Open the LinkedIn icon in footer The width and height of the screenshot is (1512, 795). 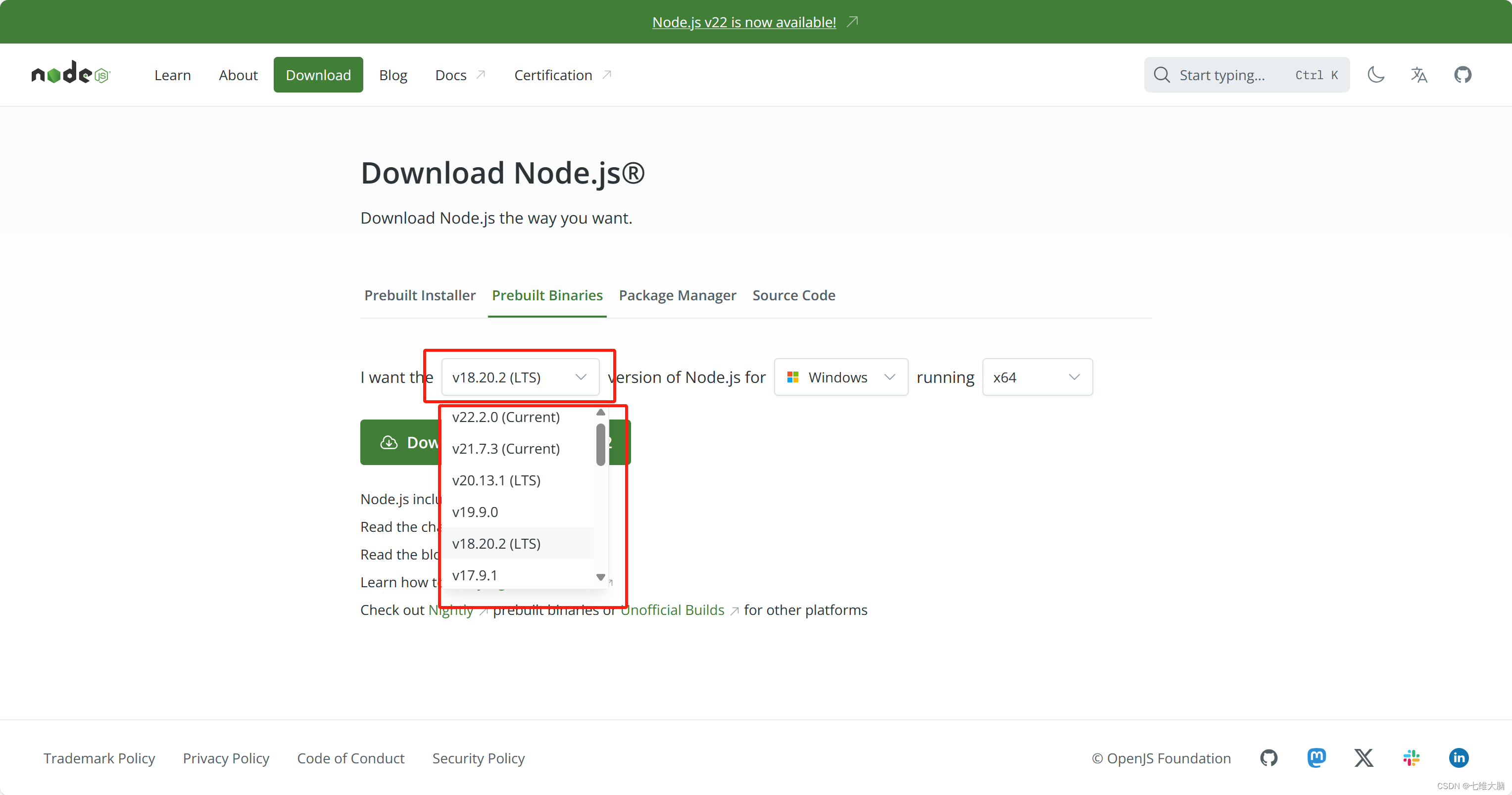click(x=1459, y=757)
